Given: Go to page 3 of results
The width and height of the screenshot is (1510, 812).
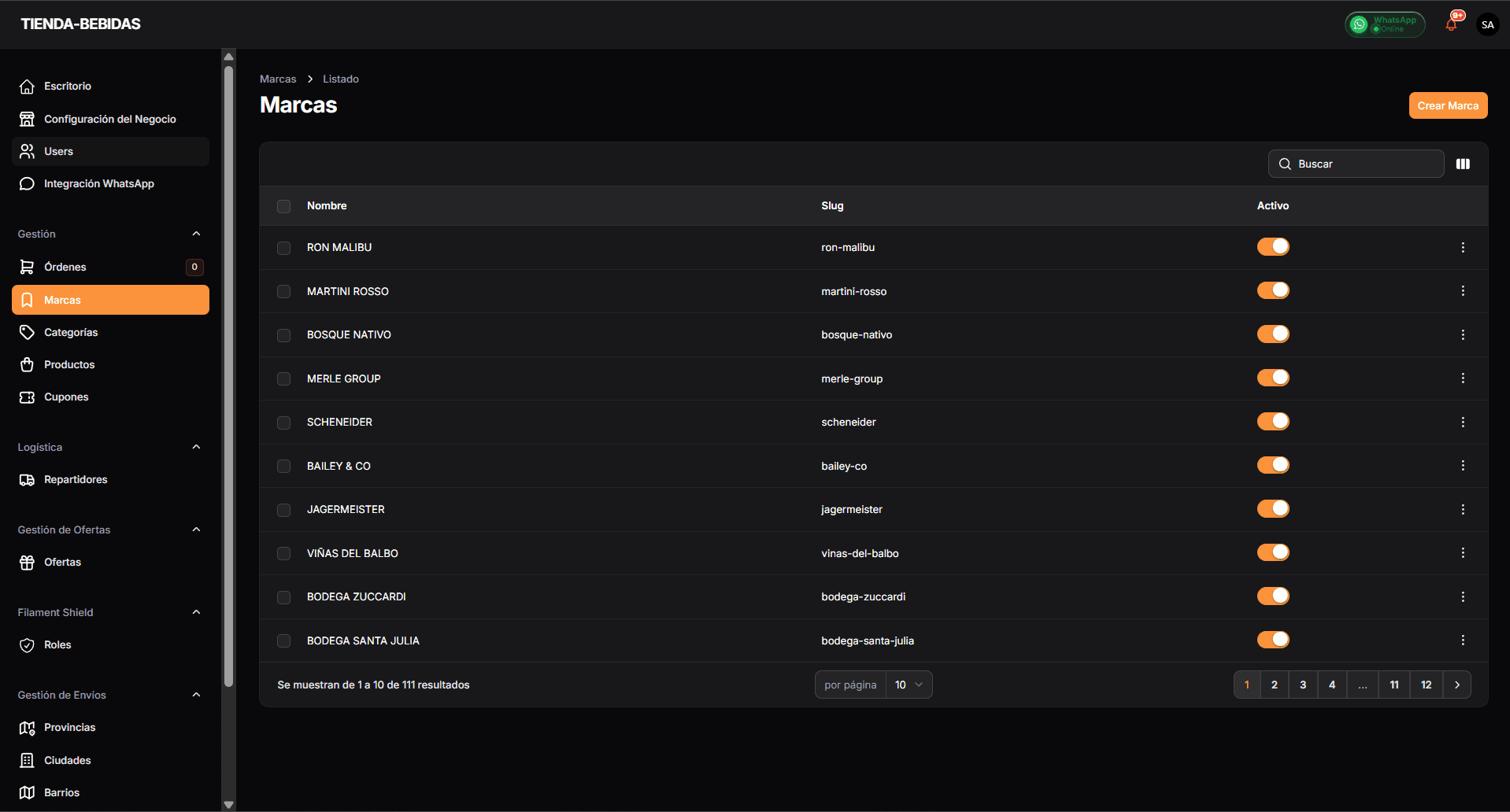Looking at the screenshot, I should [1303, 685].
